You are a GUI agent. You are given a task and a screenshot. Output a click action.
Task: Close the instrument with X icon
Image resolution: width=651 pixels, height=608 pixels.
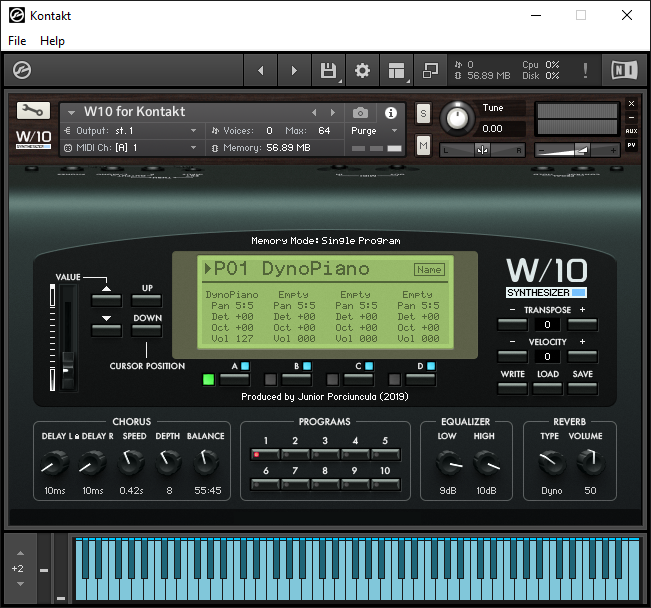tap(631, 103)
